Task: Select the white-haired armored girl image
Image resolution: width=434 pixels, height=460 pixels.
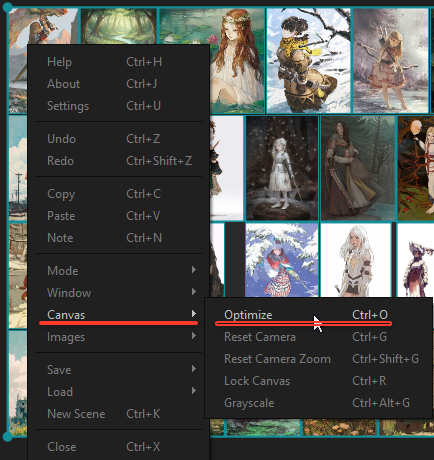Action: click(356, 260)
